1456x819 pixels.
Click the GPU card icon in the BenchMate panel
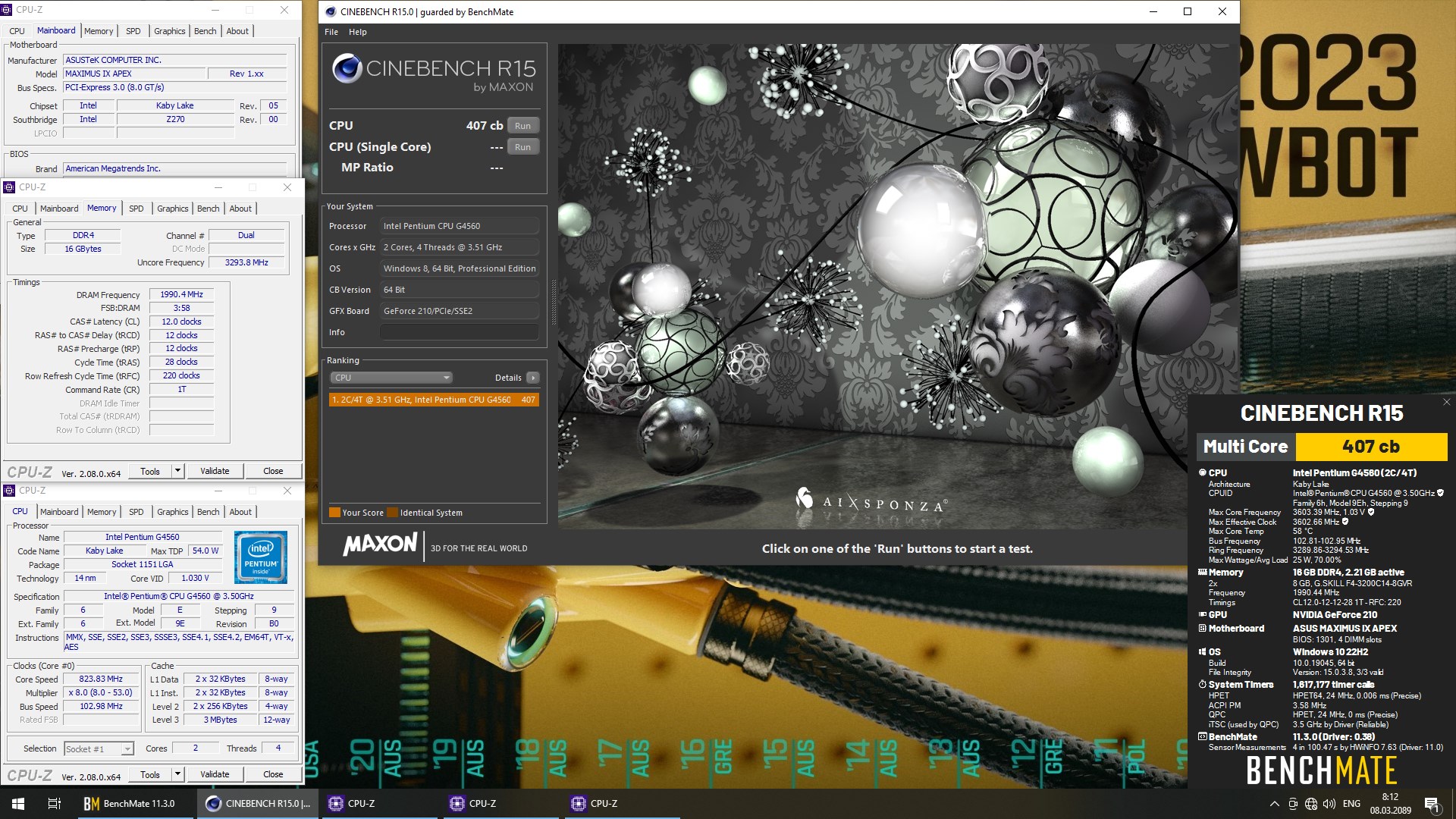point(1202,615)
